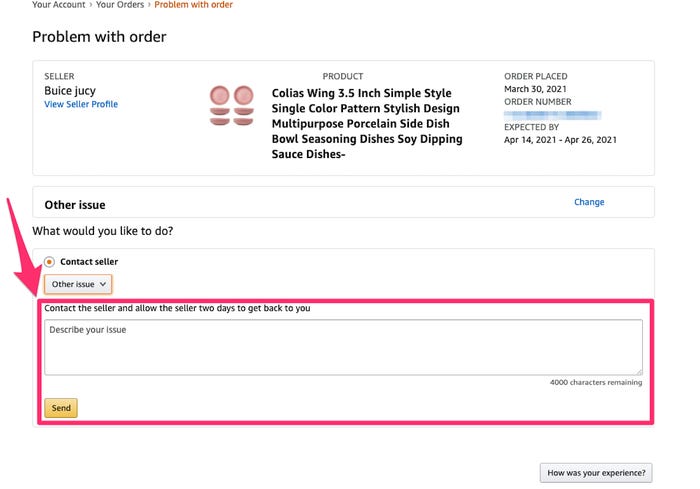Send the message to the seller
The width and height of the screenshot is (700, 489).
pyautogui.click(x=61, y=408)
